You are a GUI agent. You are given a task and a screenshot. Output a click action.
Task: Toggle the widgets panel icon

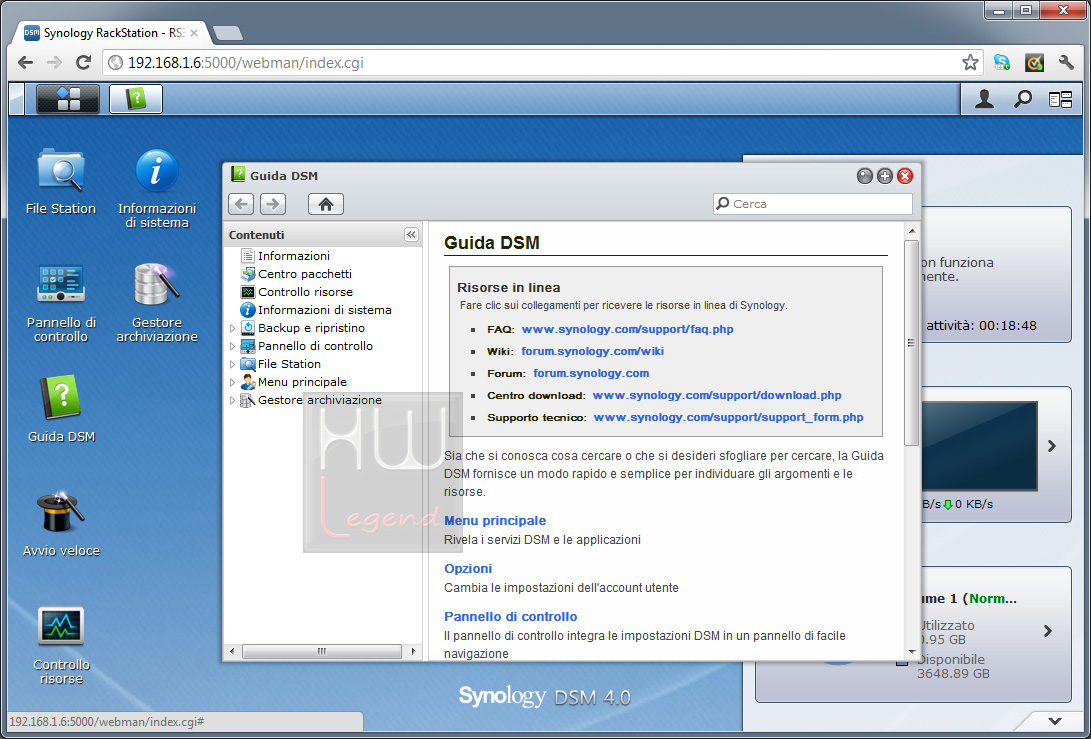[1060, 100]
